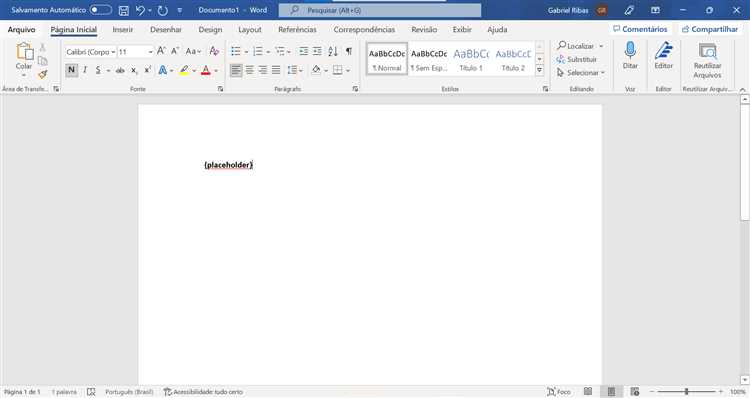Click the Save icon in title bar
The height and width of the screenshot is (398, 750).
pyautogui.click(x=123, y=10)
